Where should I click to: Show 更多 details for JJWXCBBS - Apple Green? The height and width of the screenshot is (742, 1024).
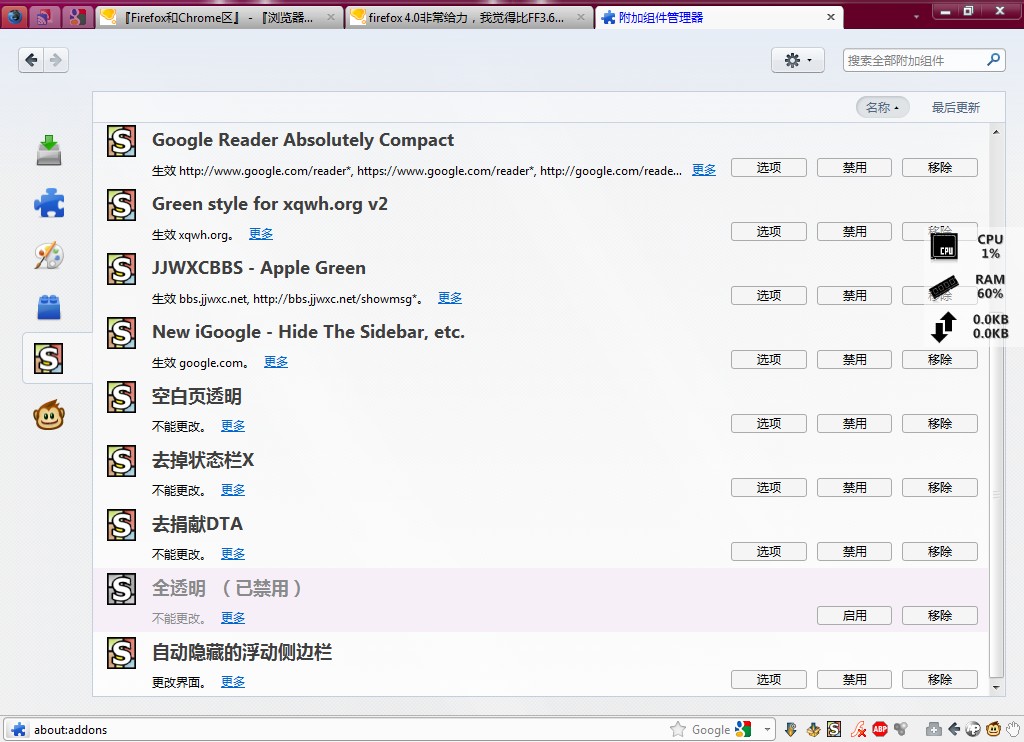(450, 298)
